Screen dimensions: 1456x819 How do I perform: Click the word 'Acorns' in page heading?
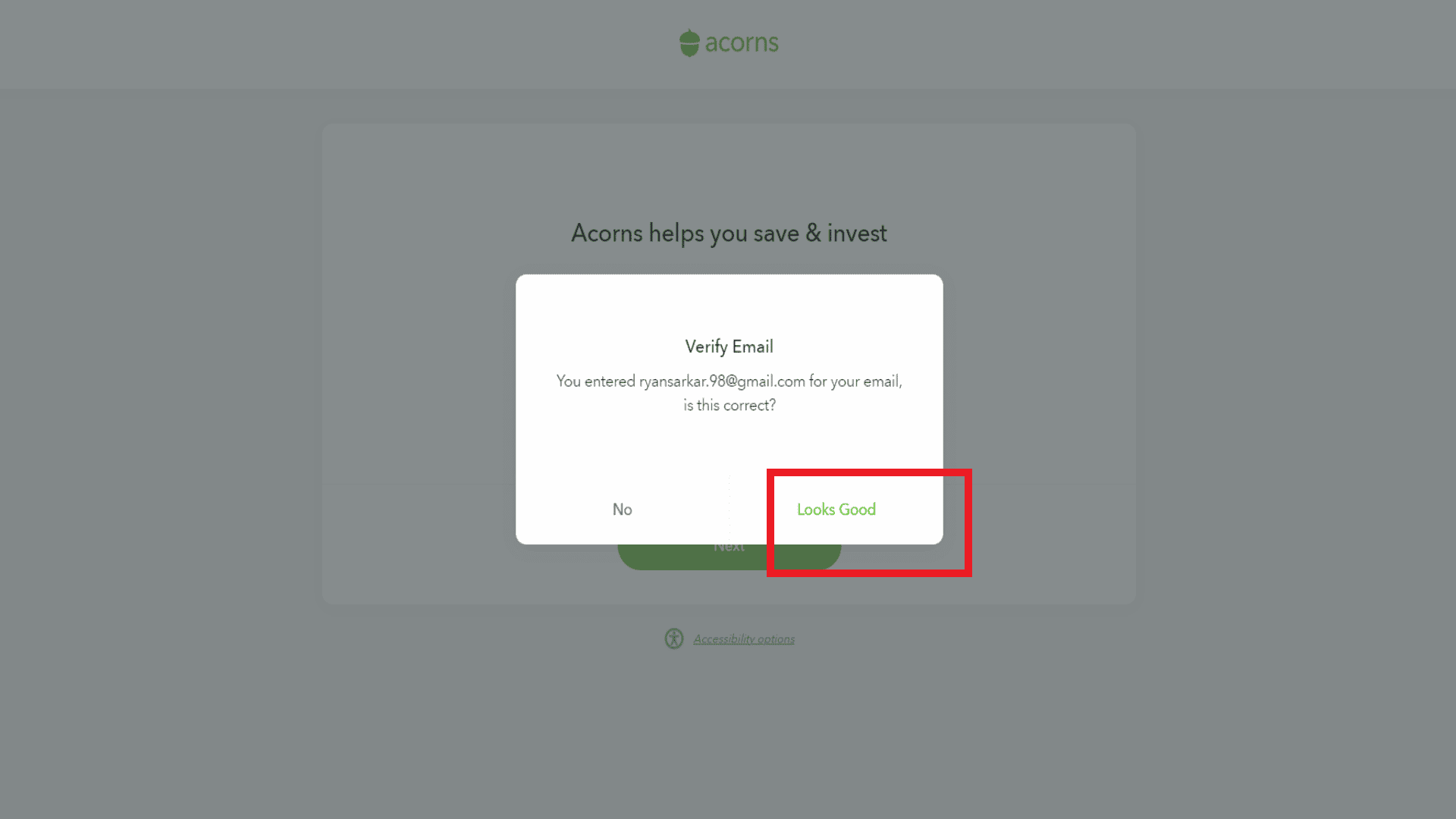tap(607, 233)
